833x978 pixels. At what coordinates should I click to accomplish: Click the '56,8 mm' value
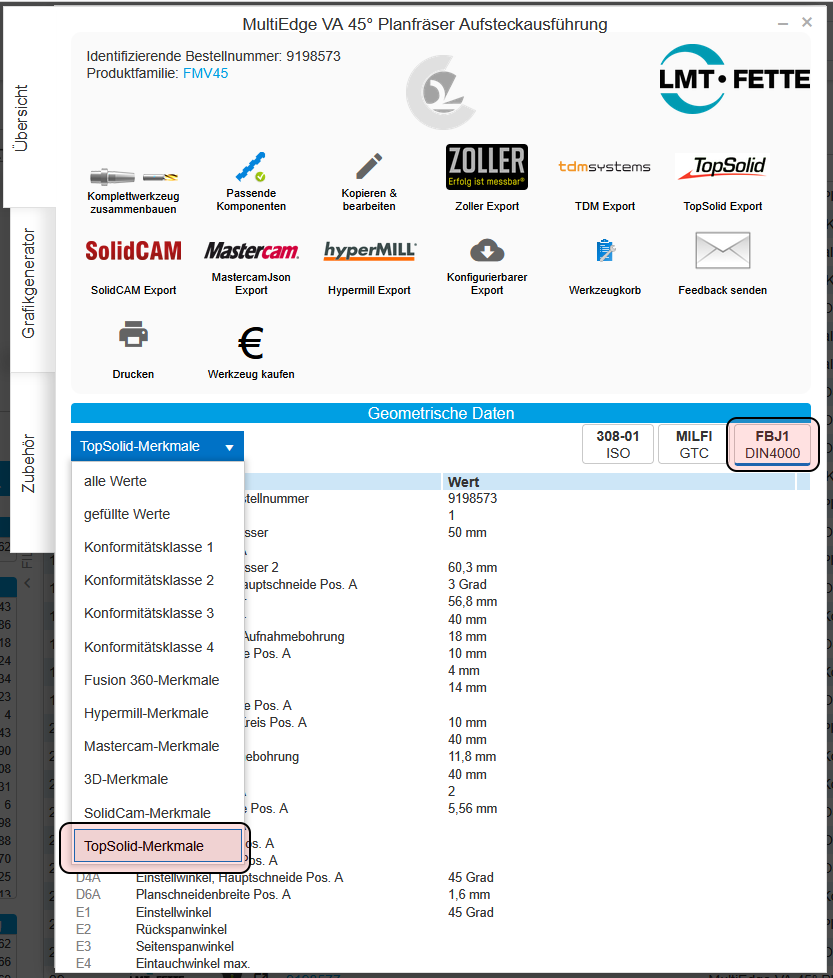click(472, 601)
